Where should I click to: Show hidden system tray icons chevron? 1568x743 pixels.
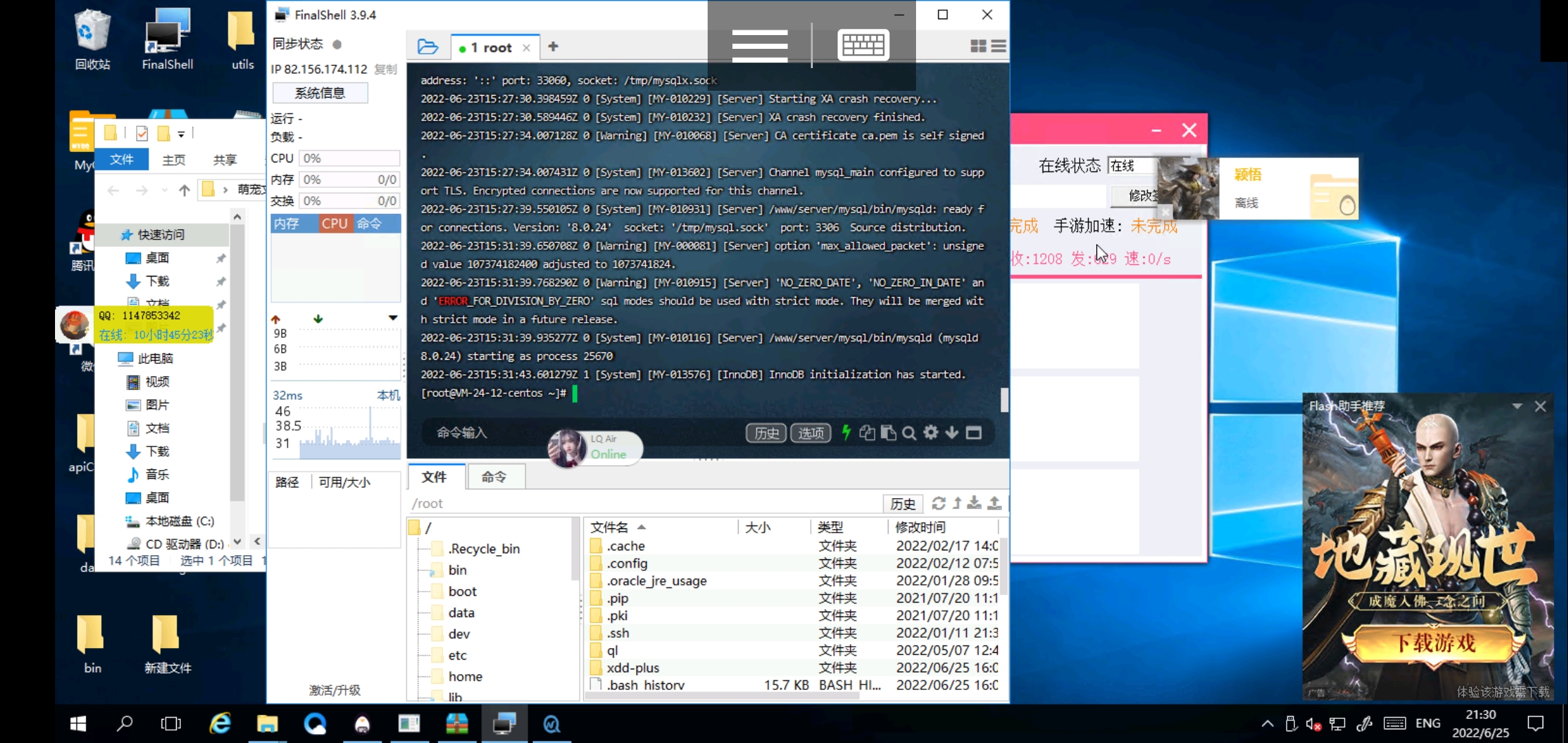point(1267,724)
